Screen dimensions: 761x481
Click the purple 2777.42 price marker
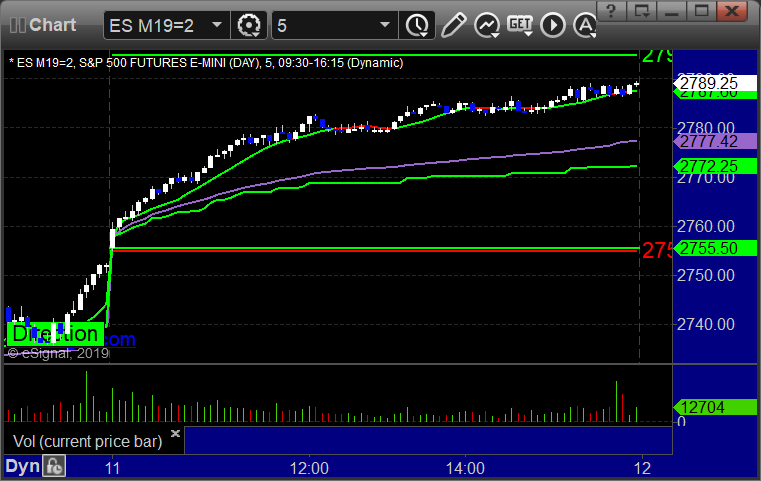pyautogui.click(x=715, y=141)
